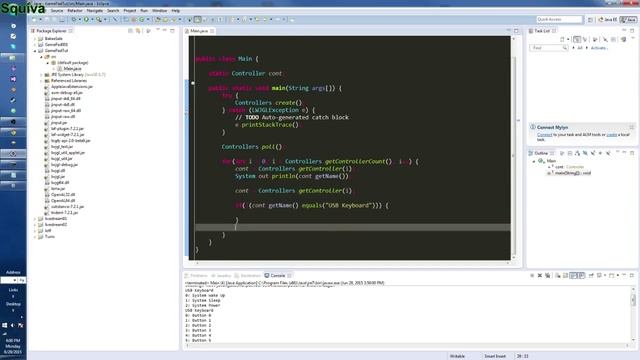Image resolution: width=640 pixels, height=360 pixels.
Task: Switch to Java EE perspective
Action: [x=607, y=19]
